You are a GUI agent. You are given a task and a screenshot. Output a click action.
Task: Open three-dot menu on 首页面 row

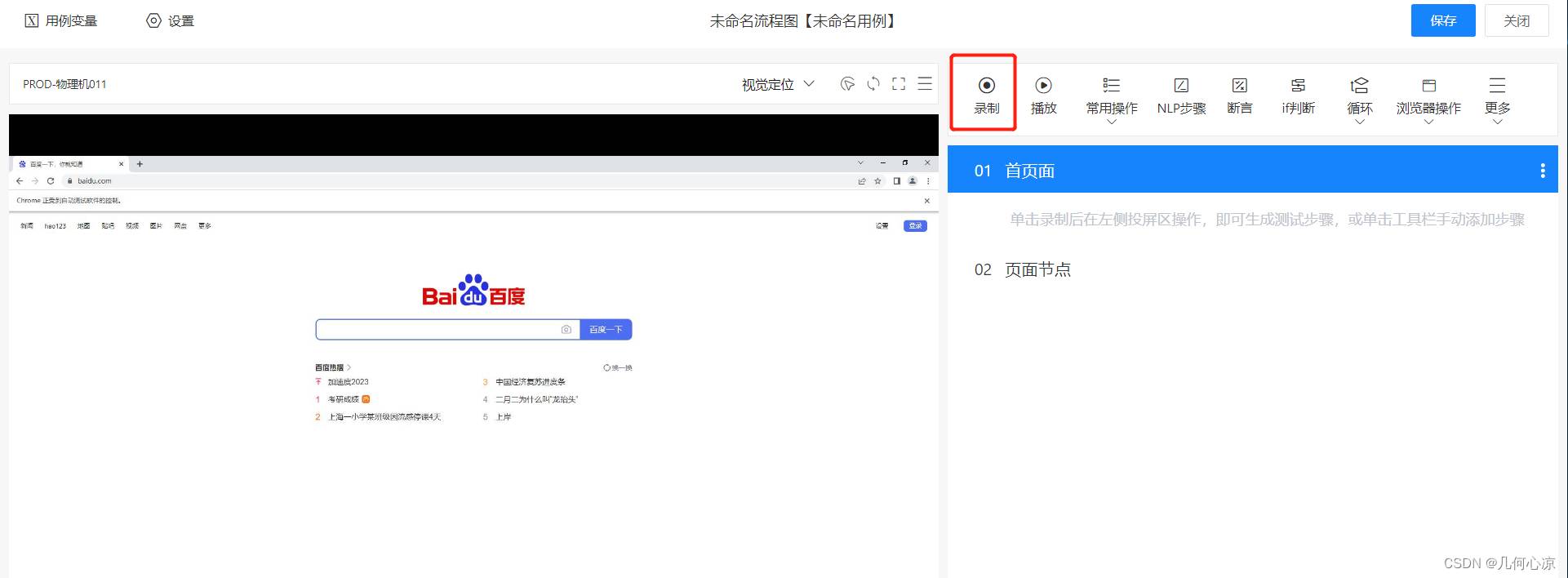(1542, 171)
